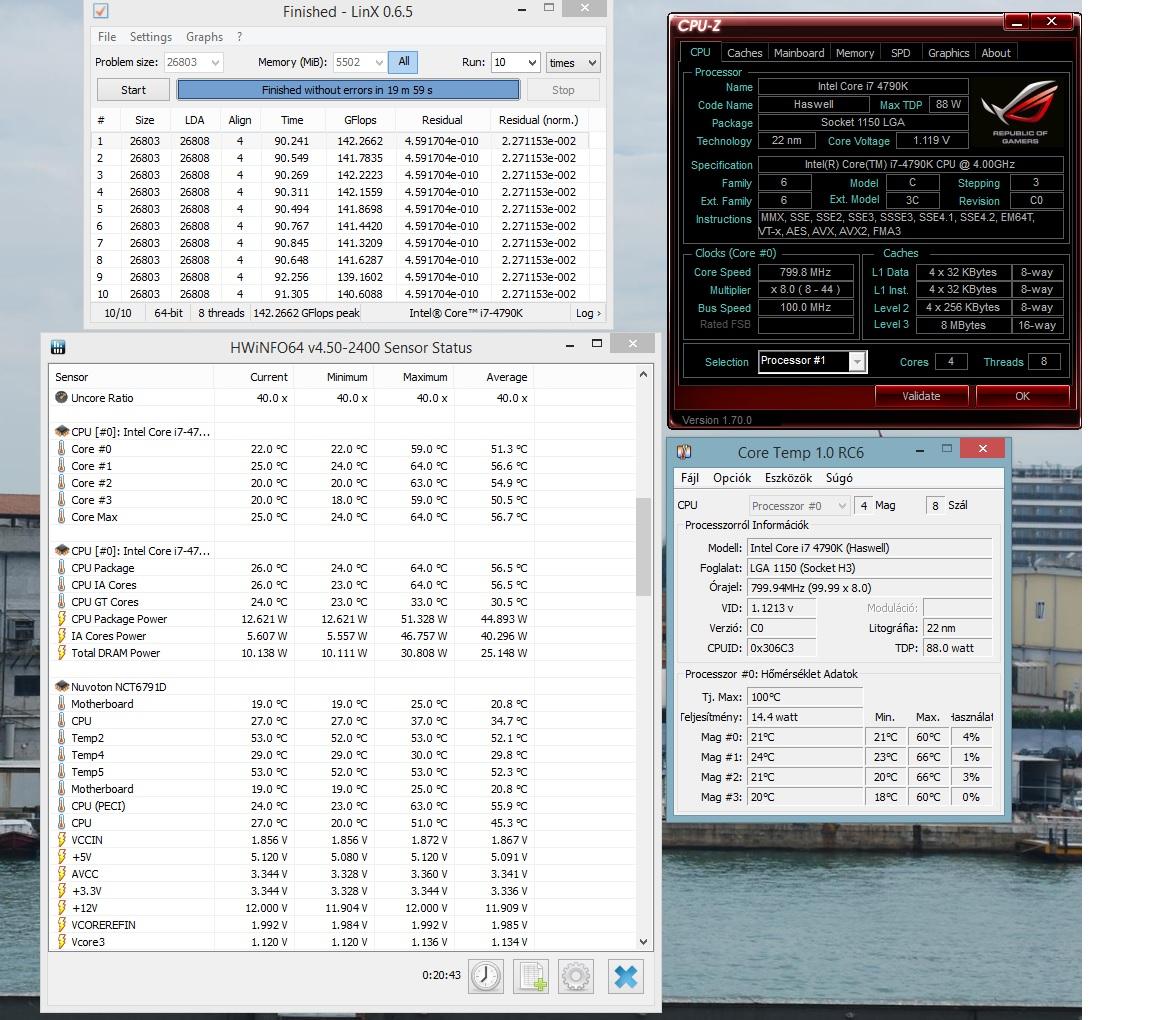The image size is (1152, 1020).
Task: Click the IA Cores Power row label
Action: click(109, 636)
